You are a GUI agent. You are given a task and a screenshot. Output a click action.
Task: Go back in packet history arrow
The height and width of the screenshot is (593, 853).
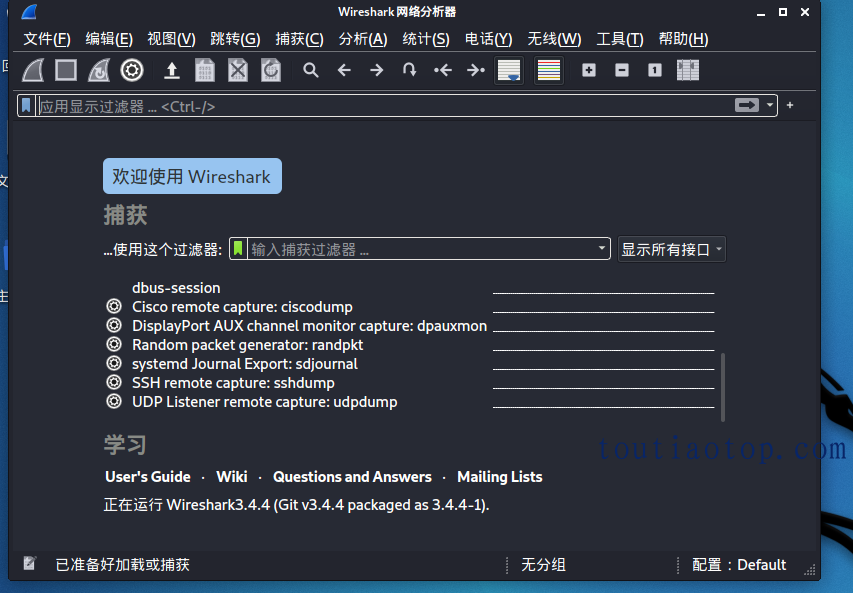[x=344, y=70]
